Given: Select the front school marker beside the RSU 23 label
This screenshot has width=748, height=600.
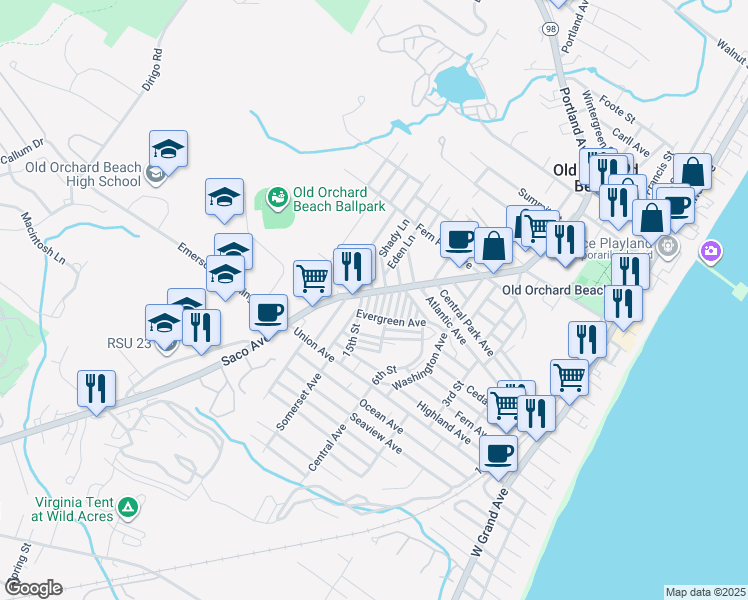Looking at the screenshot, I should [164, 325].
